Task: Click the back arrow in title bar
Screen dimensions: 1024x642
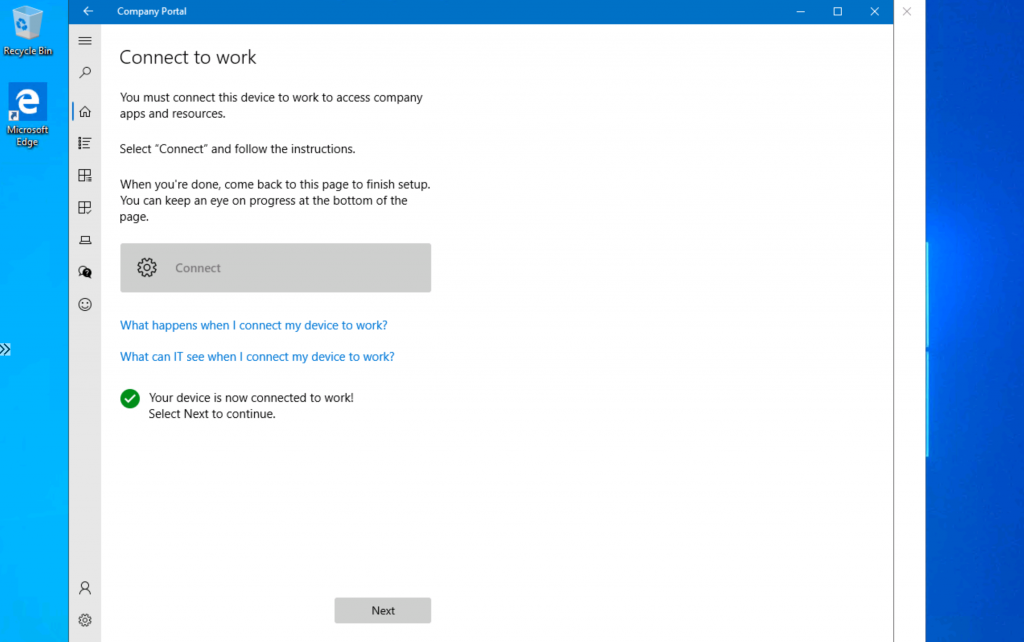Action: pos(88,11)
